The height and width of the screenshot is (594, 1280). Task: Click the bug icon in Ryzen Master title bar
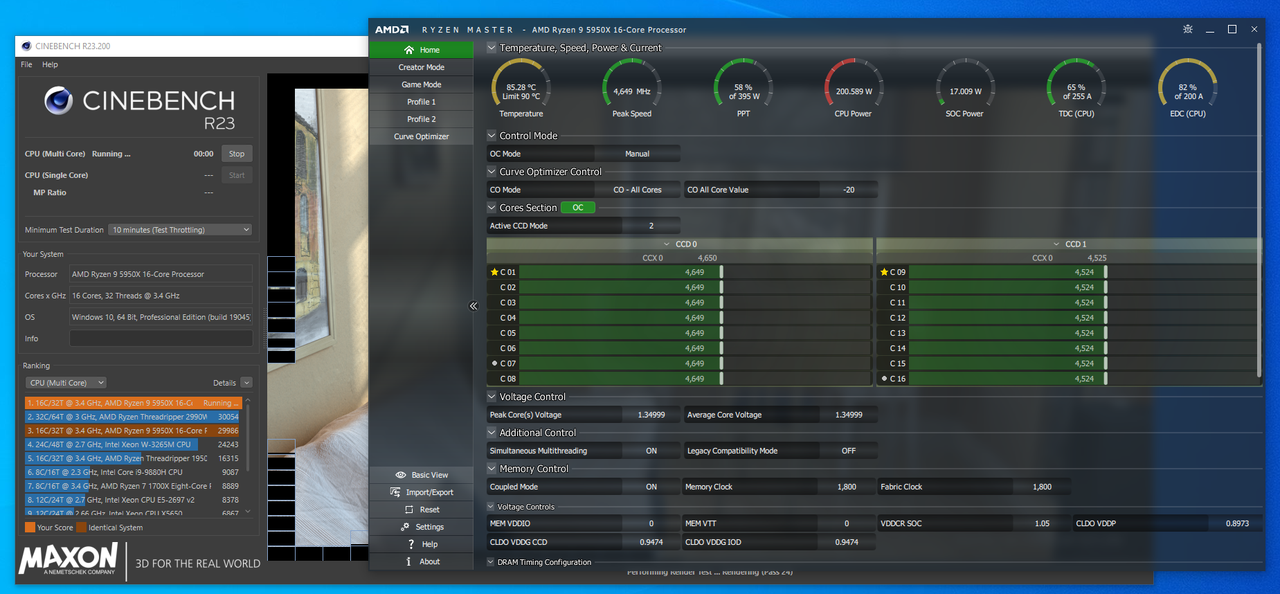point(1186,29)
